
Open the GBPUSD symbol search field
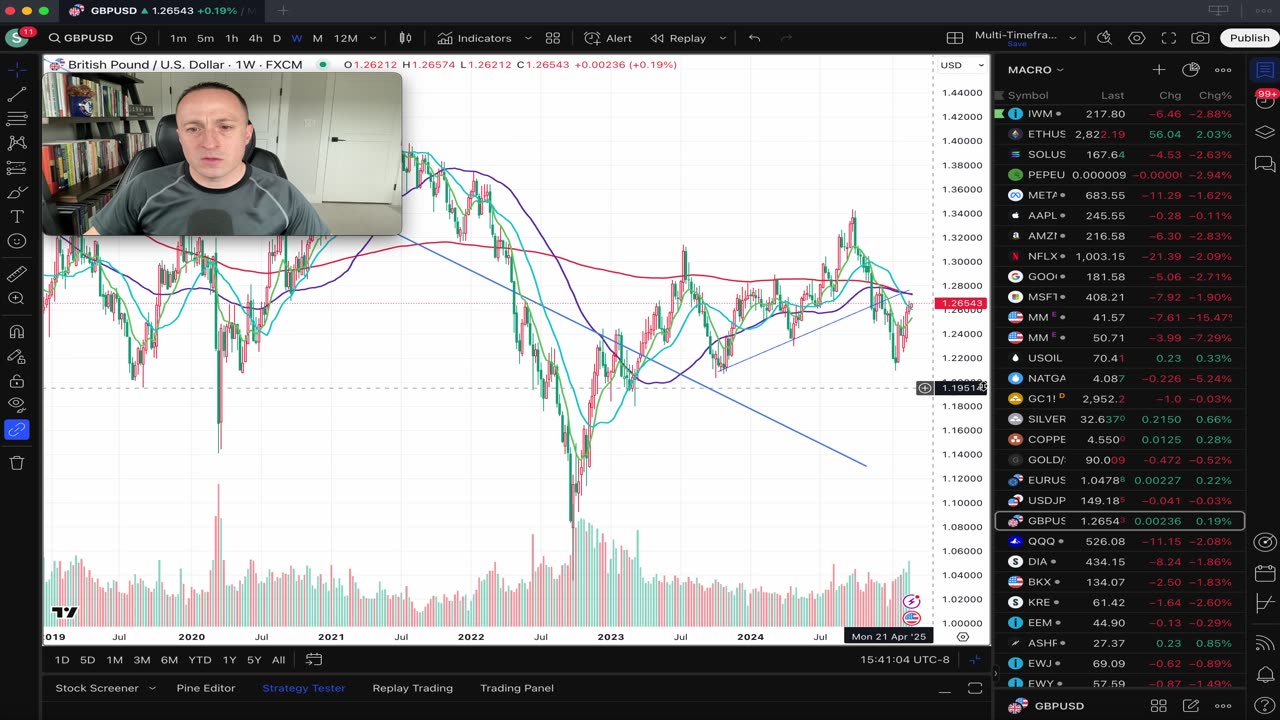81,38
